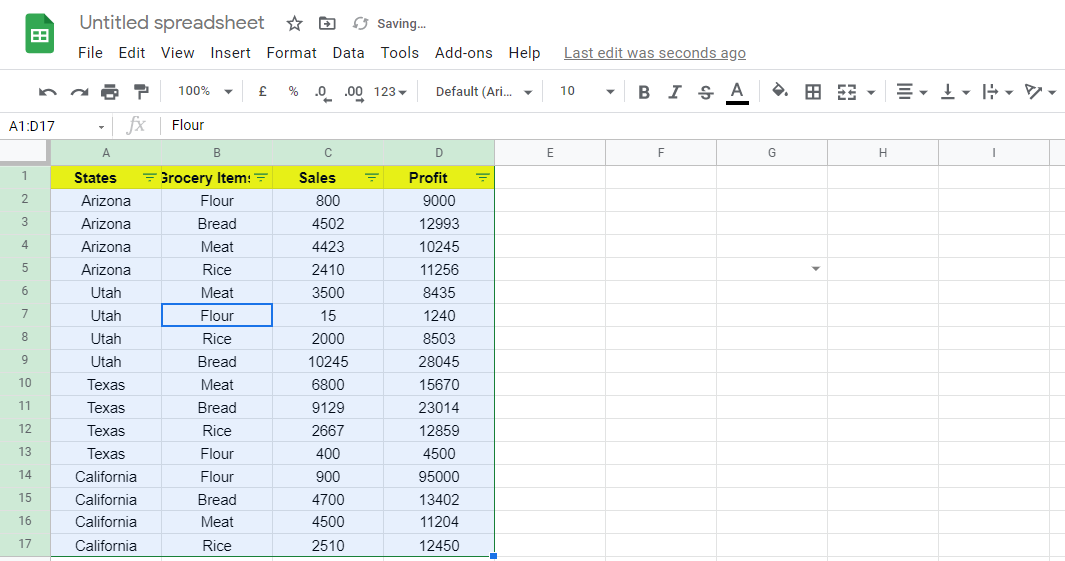The height and width of the screenshot is (561, 1065).
Task: Click the 'Last edit was seconds ago' link
Action: [x=654, y=53]
